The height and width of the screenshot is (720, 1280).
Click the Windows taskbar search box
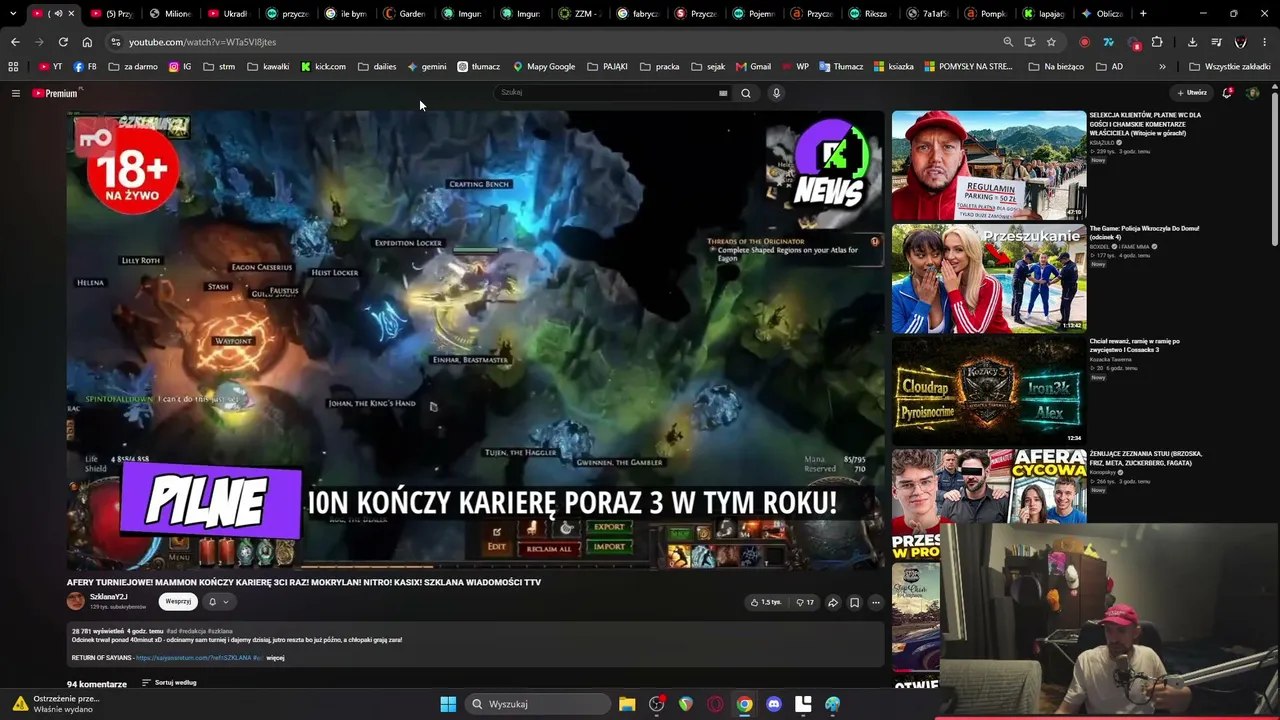click(536, 704)
